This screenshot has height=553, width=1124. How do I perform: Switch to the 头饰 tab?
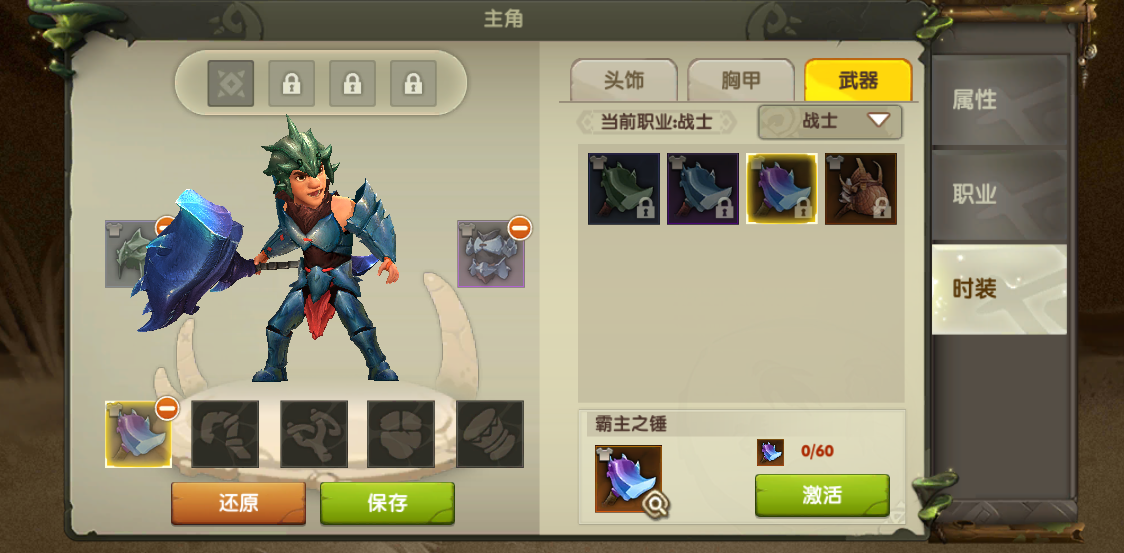pyautogui.click(x=624, y=80)
